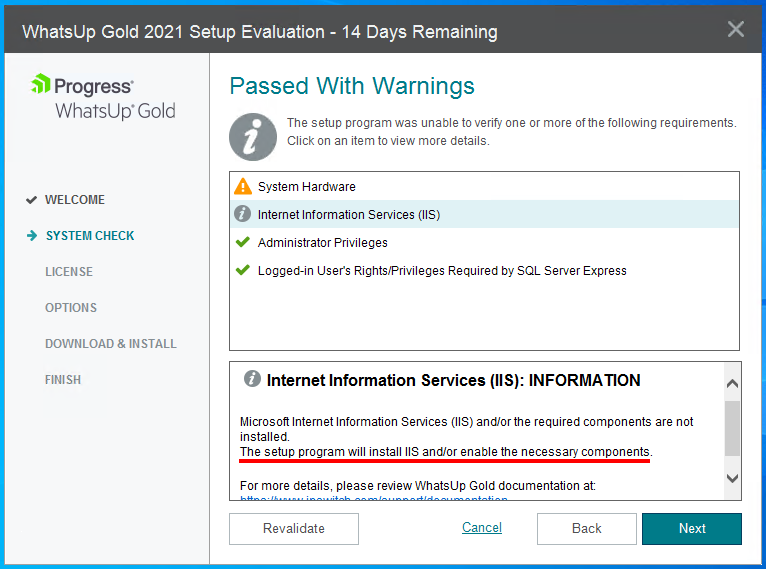Click the Progress logo icon

41,84
